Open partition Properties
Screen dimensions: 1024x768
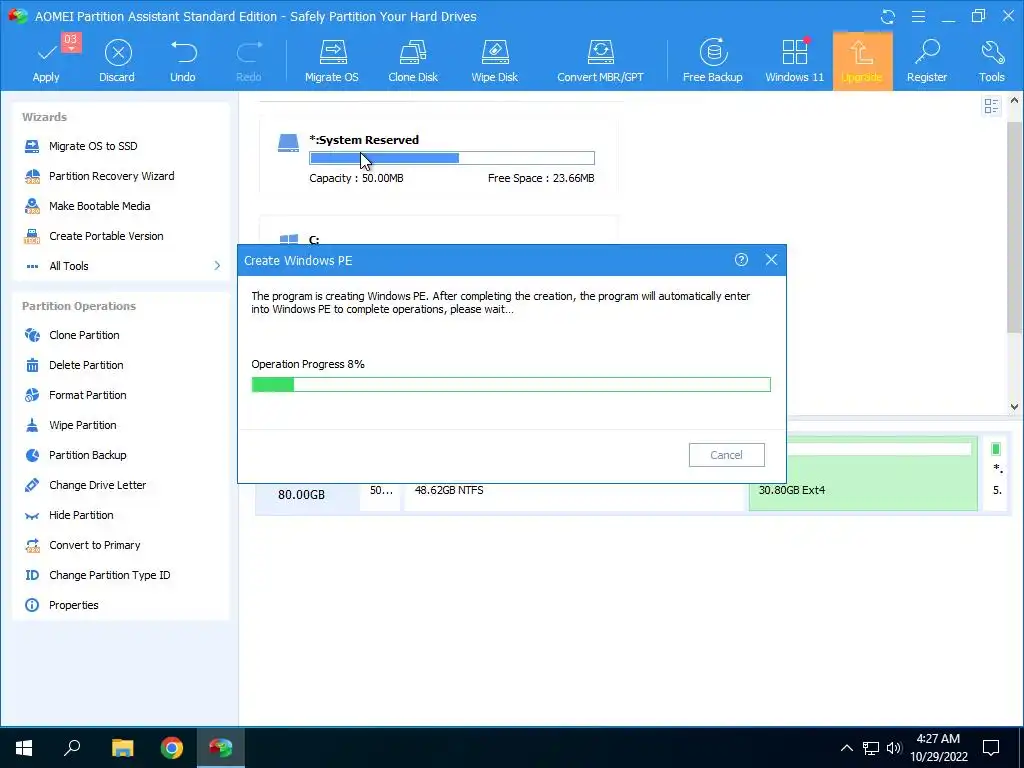61,605
